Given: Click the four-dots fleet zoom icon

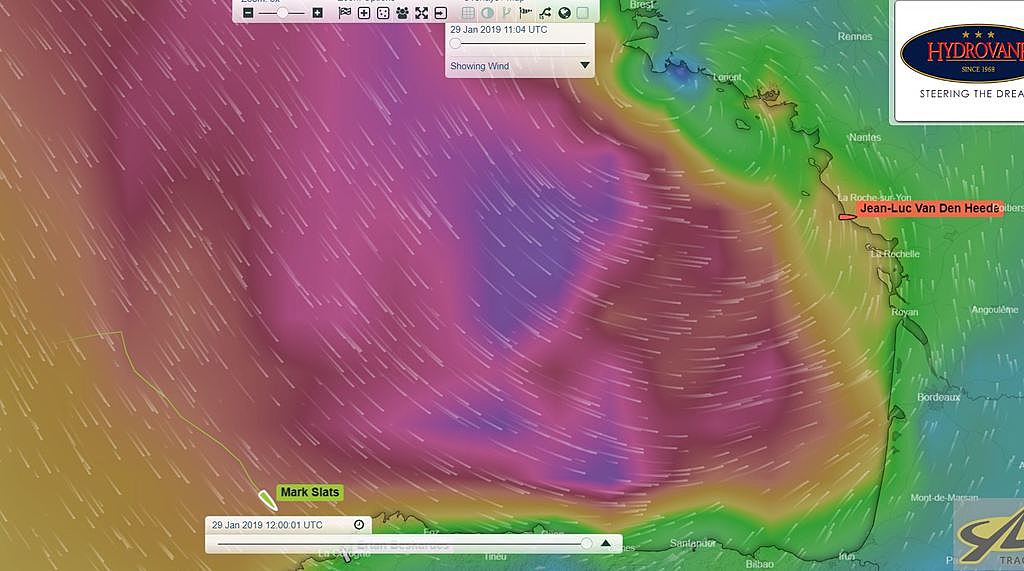Looking at the screenshot, I should click(x=383, y=12).
